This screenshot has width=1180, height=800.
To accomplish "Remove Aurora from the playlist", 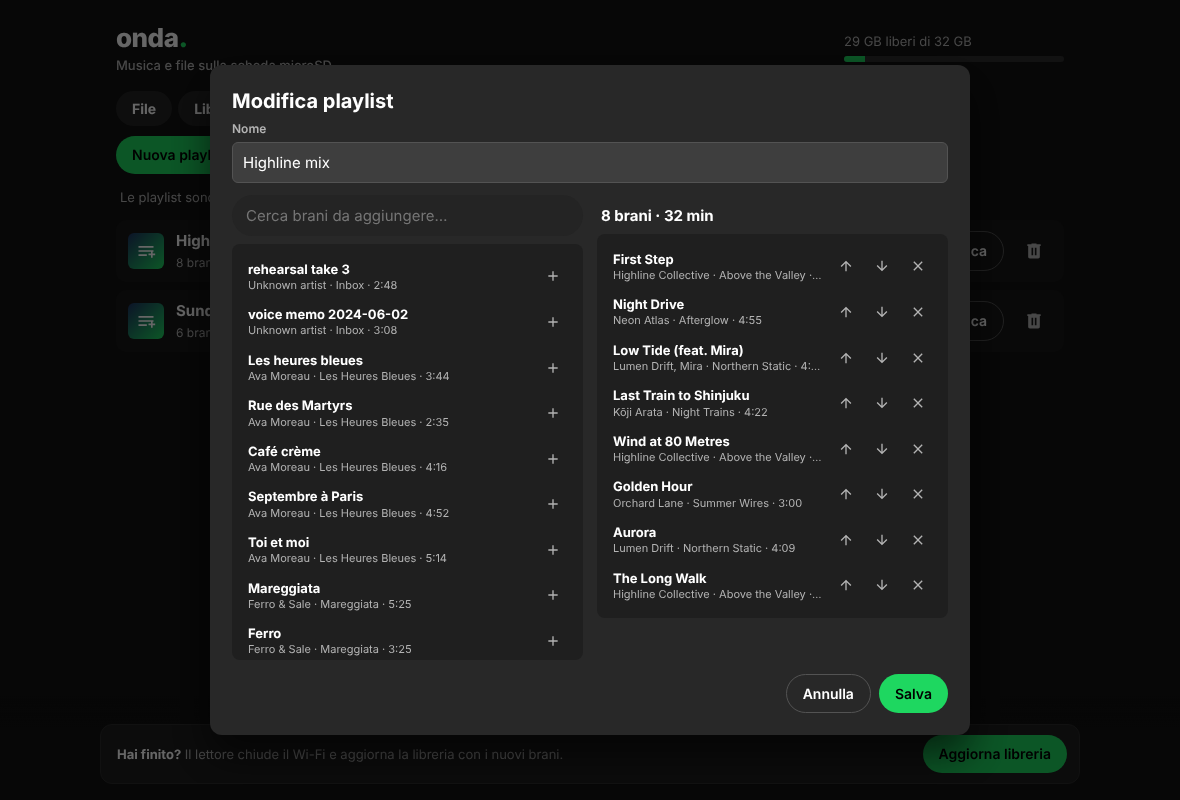I will point(917,540).
